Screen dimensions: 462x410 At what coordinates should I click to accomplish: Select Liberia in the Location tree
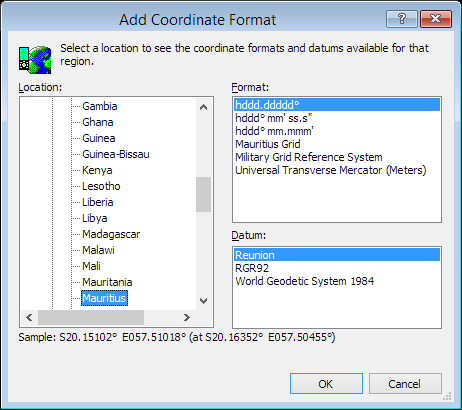click(98, 202)
